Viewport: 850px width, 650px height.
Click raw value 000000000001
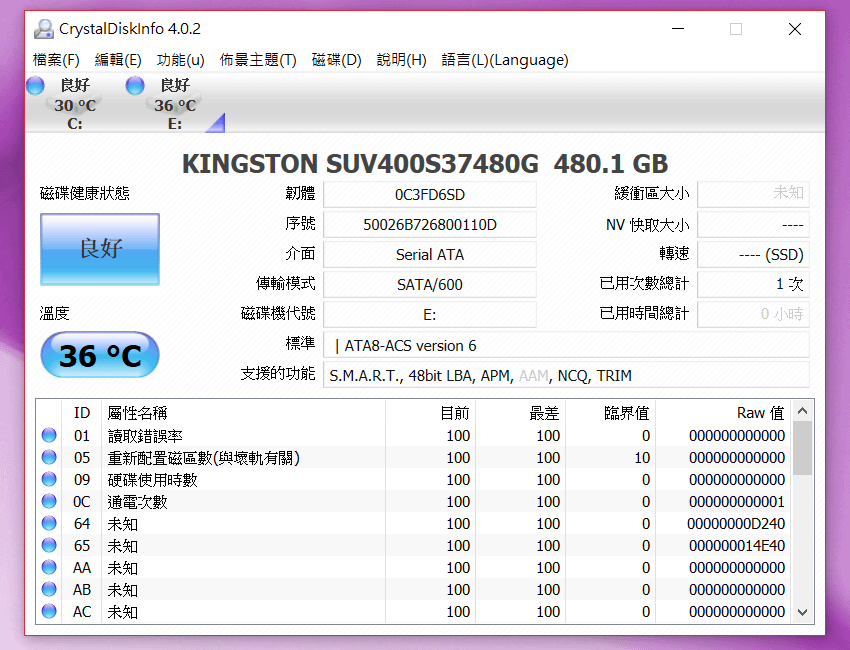[x=737, y=501]
